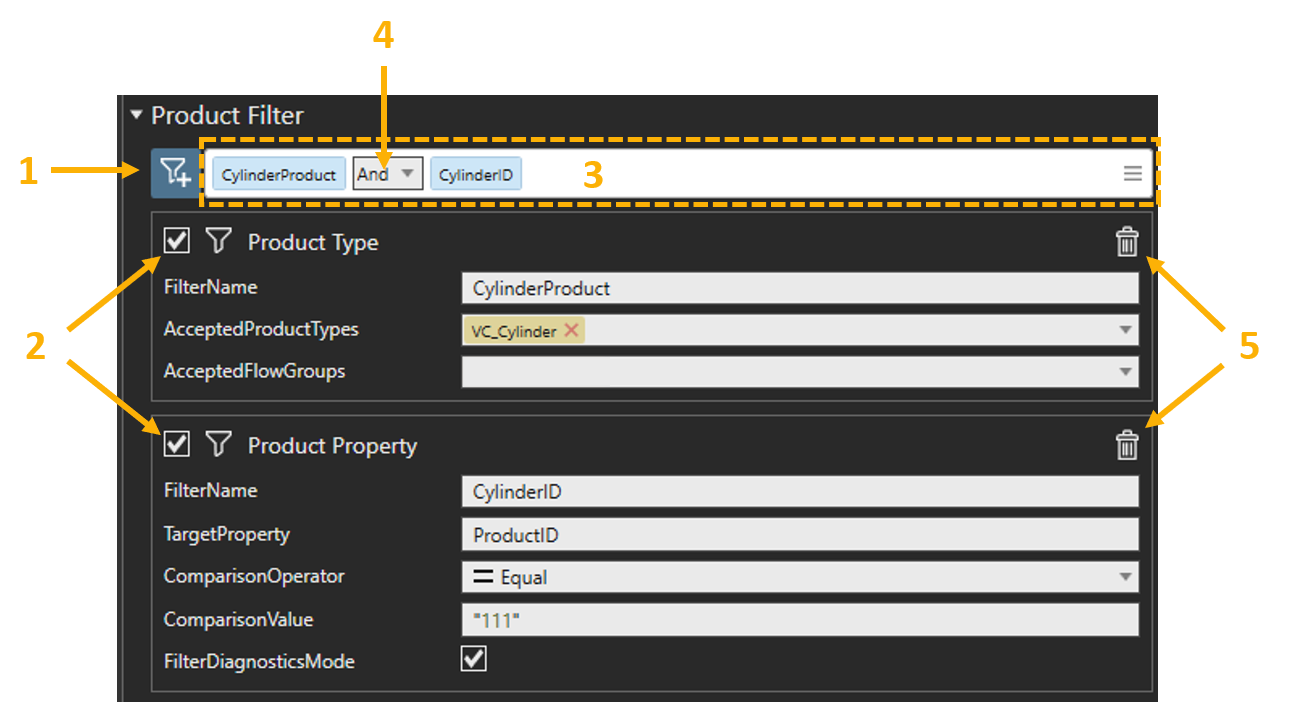
Task: Open the ComparisonOperator Equal dropdown
Action: point(1125,577)
